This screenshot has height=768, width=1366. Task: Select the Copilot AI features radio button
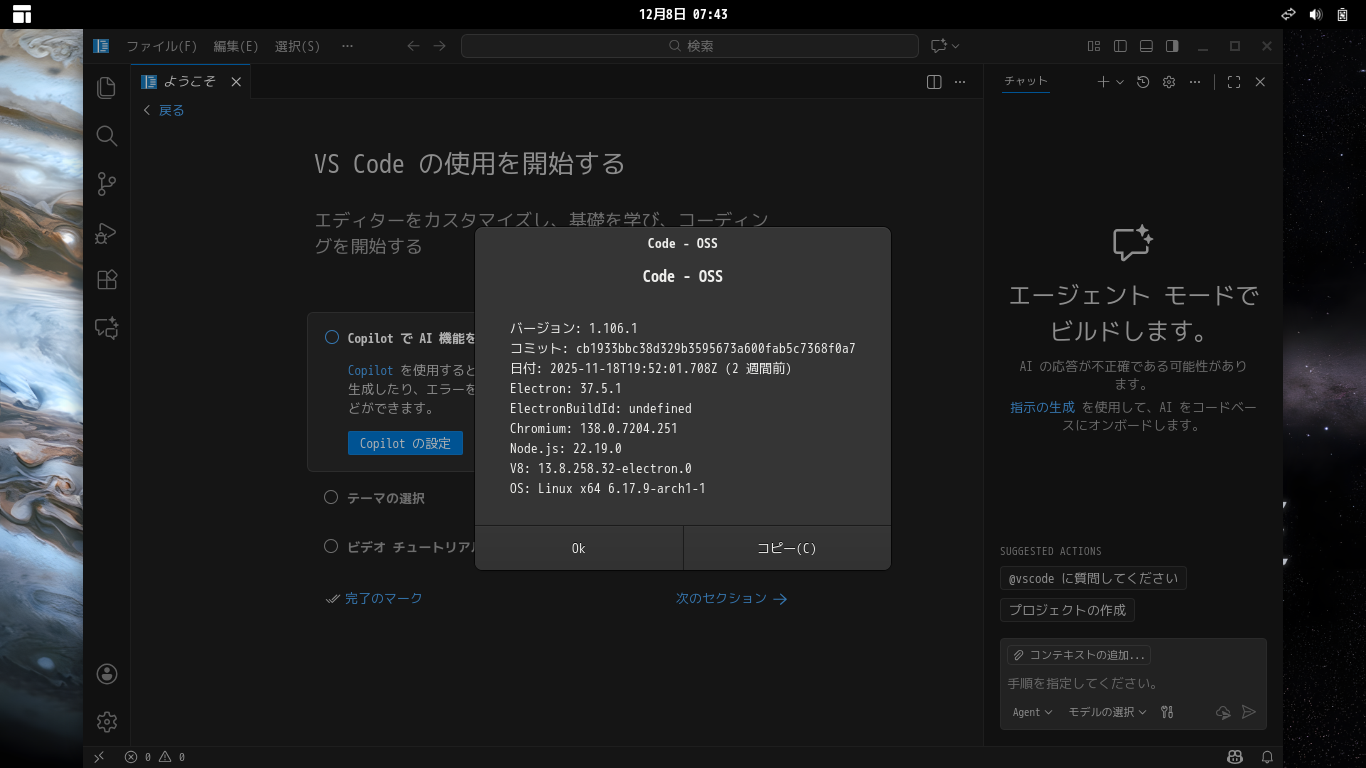coord(331,337)
